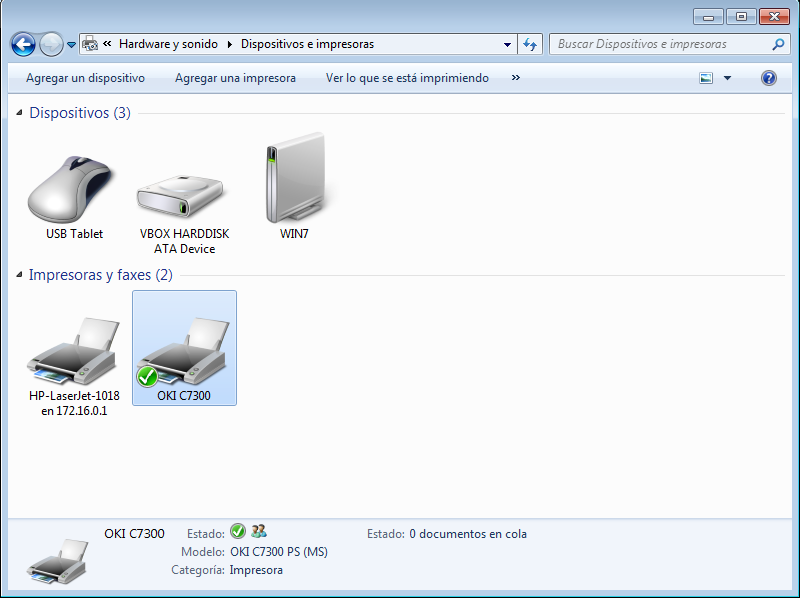Click the Dispositivos (3) group header
Viewport: 800px width, 598px height.
pos(80,112)
